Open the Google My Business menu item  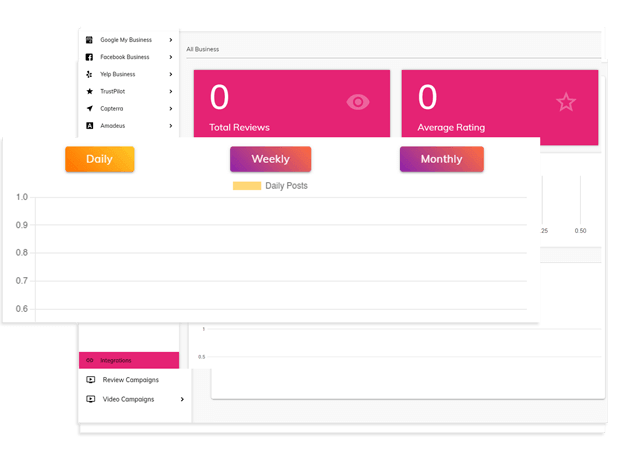(129, 40)
